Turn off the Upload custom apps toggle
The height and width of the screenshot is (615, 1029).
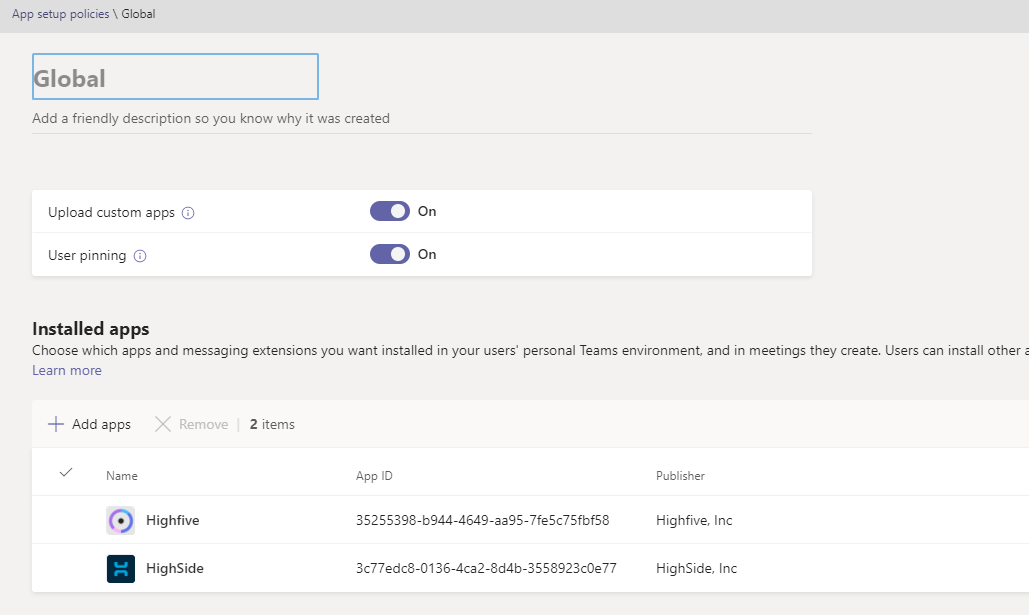coord(389,211)
